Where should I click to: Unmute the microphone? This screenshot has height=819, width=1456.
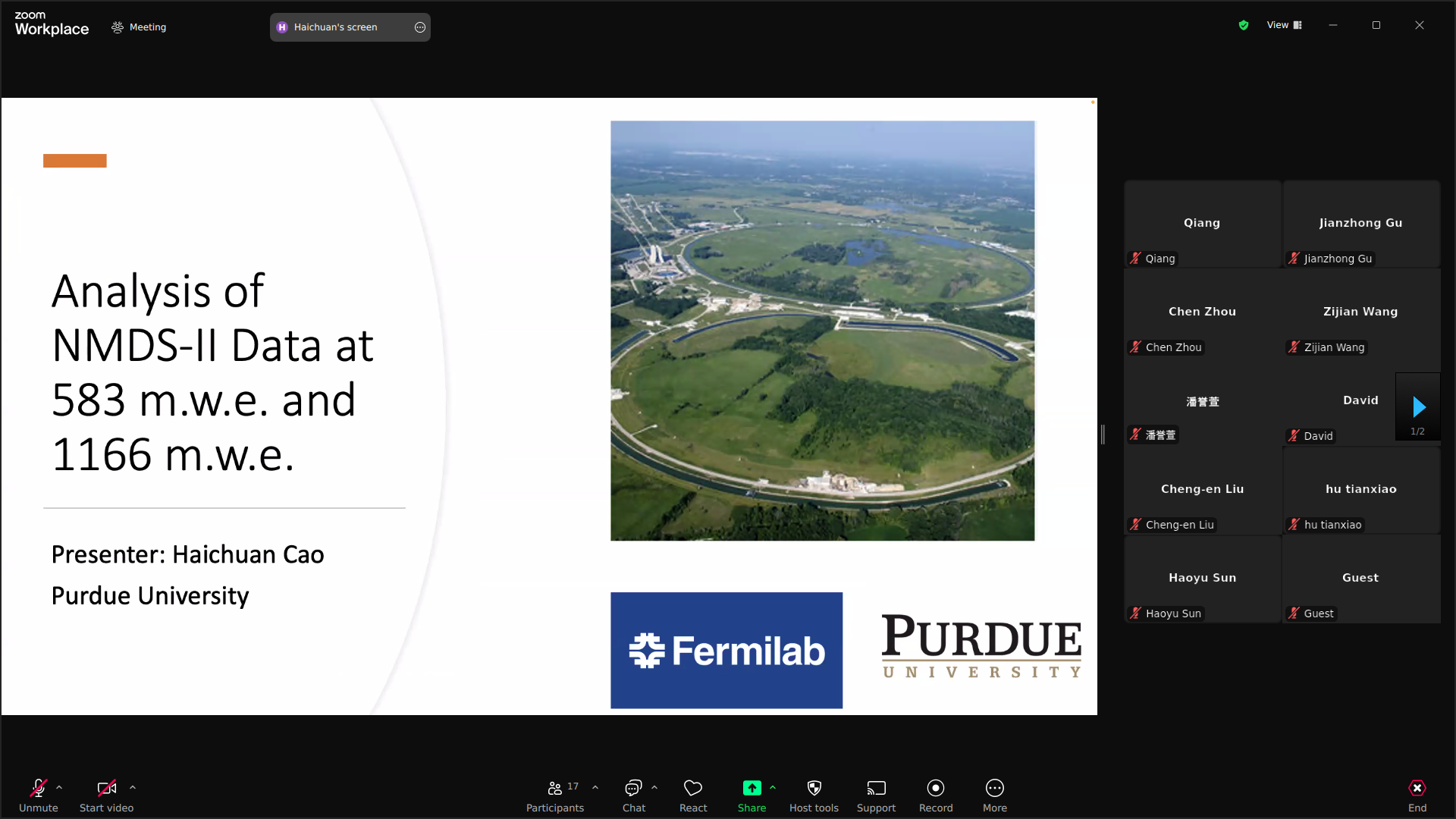pyautogui.click(x=38, y=795)
